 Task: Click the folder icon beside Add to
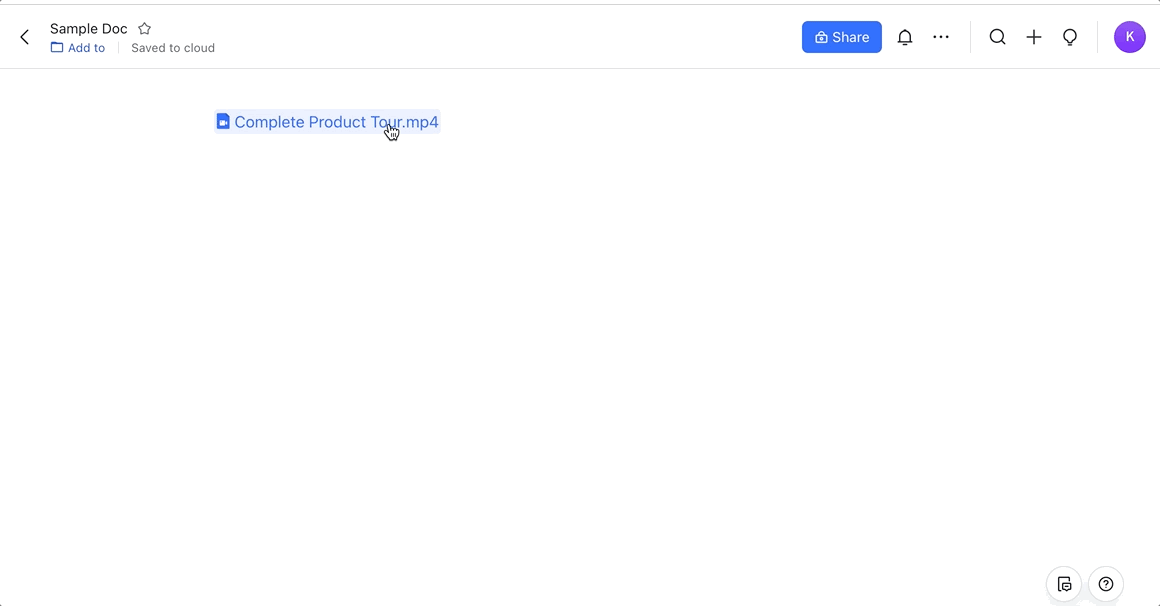click(57, 48)
